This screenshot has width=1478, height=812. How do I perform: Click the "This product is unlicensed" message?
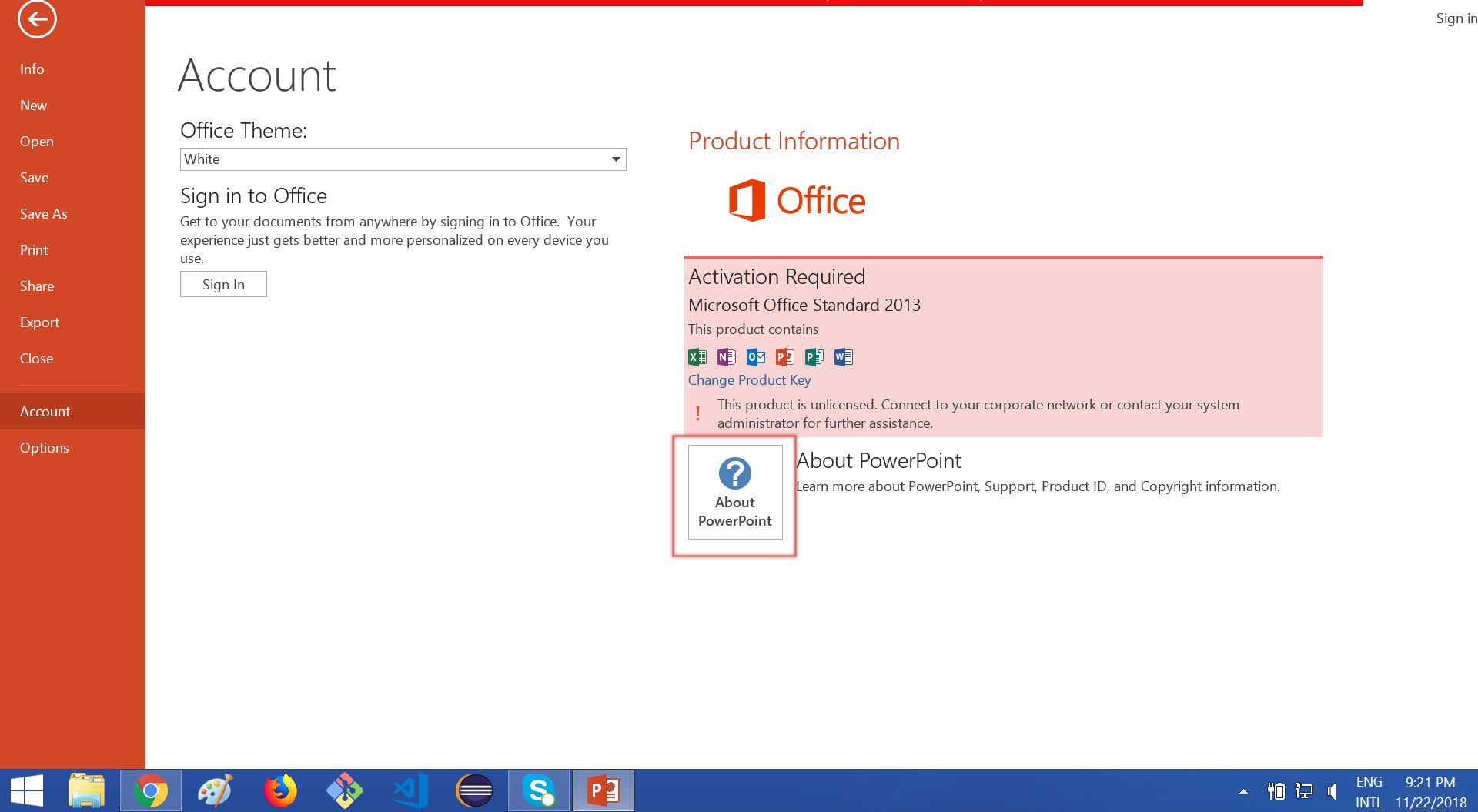point(978,414)
